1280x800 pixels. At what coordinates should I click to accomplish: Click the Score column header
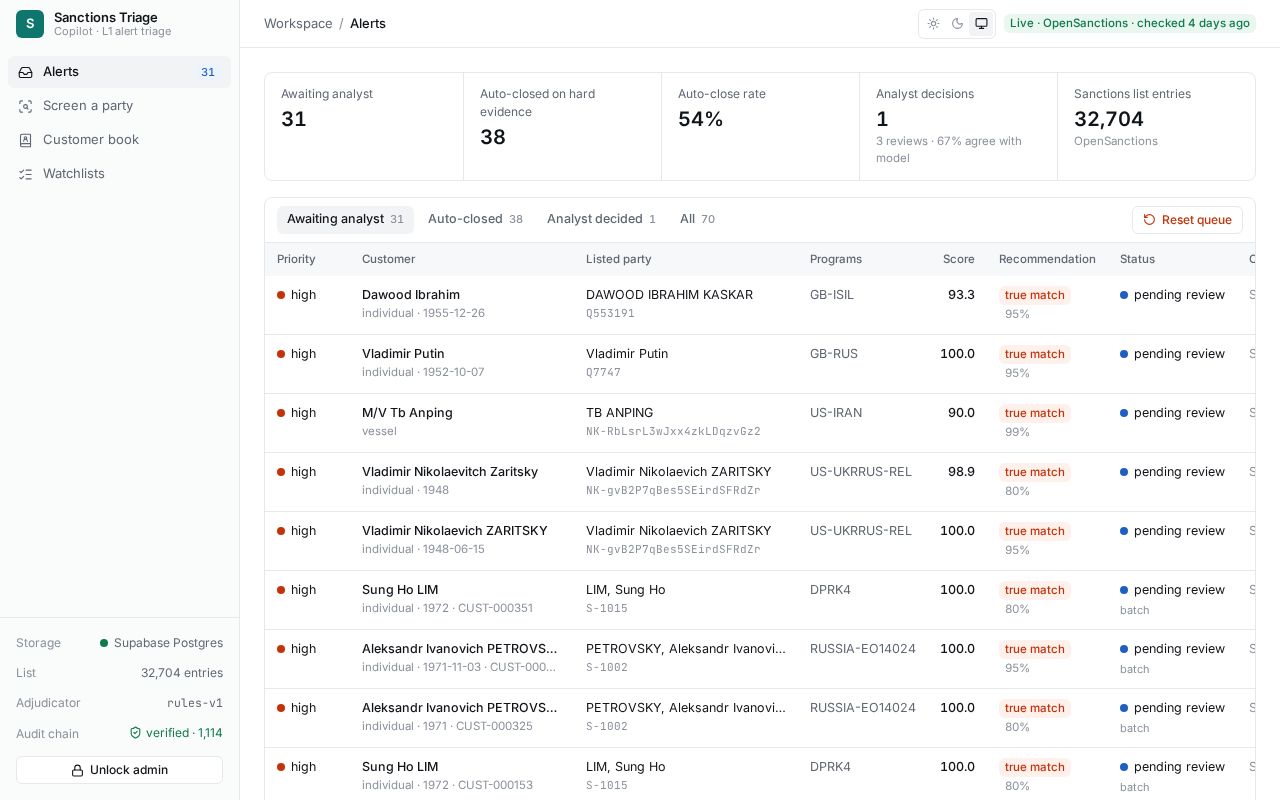tap(958, 259)
